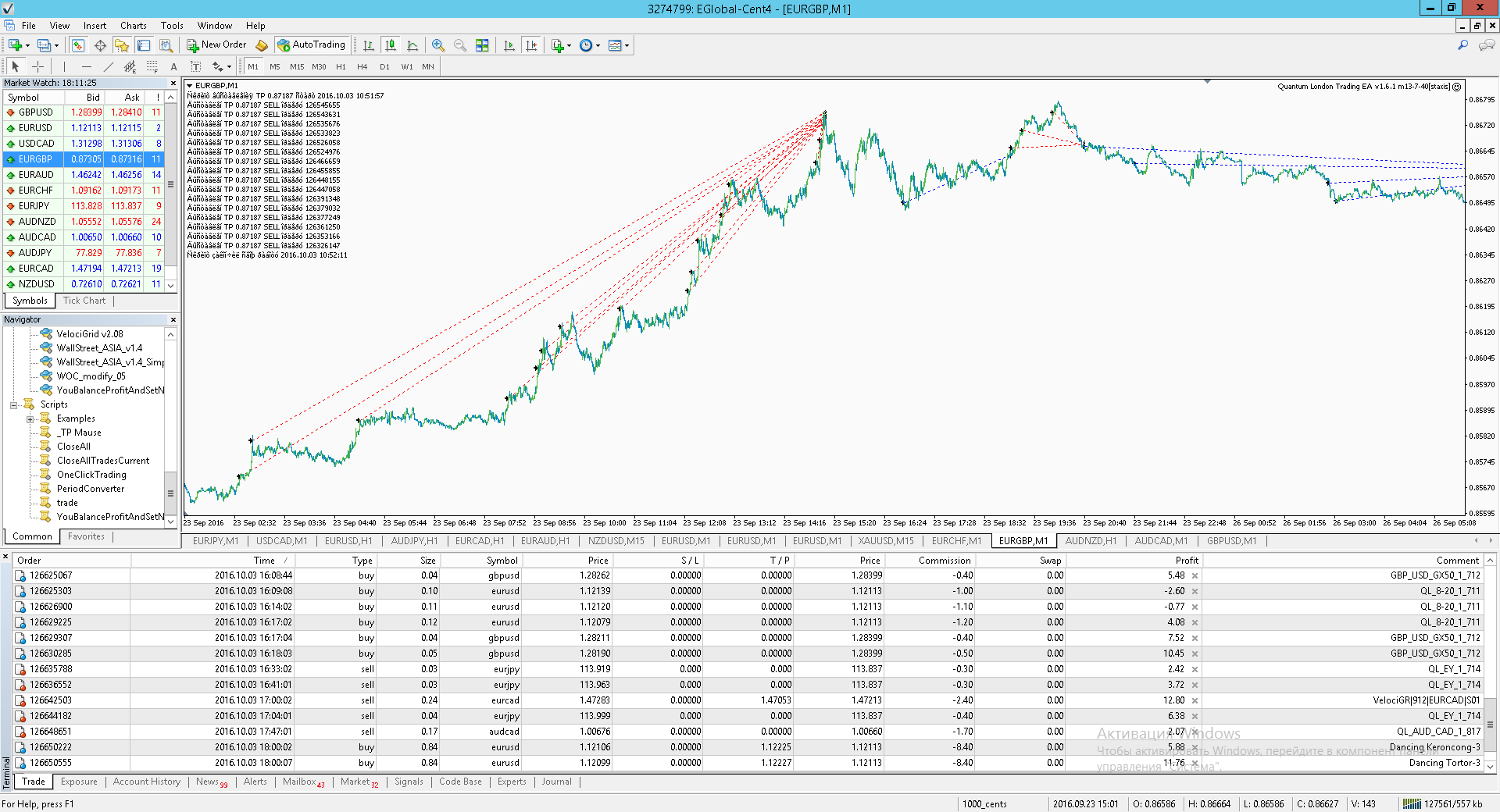This screenshot has height=812, width=1500.
Task: Expand the Examples folder in Navigator
Action: coord(30,419)
